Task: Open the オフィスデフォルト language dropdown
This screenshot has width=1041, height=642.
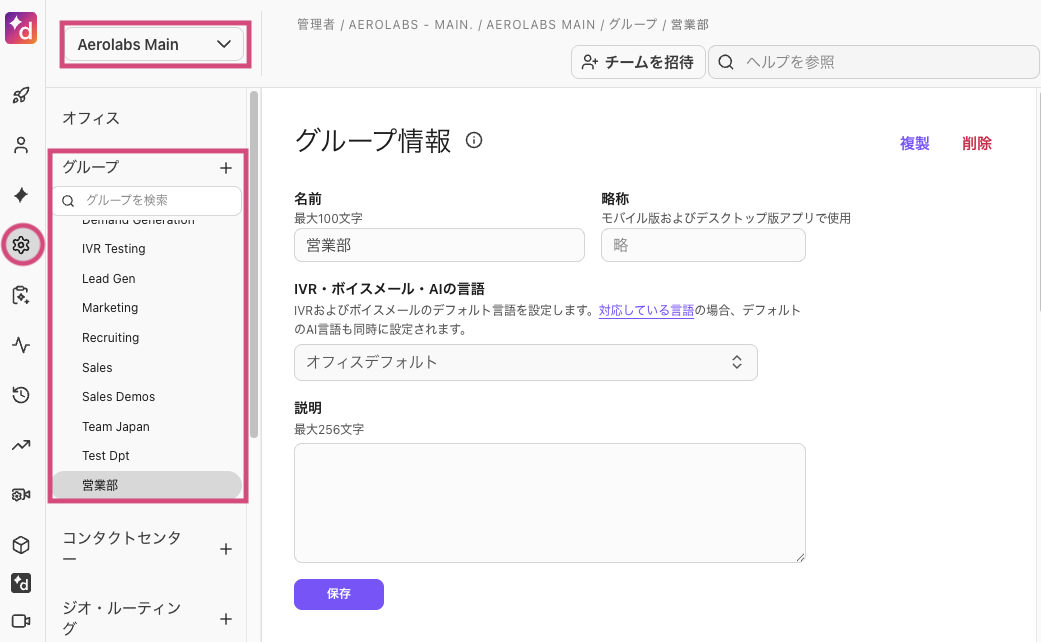Action: pos(525,362)
